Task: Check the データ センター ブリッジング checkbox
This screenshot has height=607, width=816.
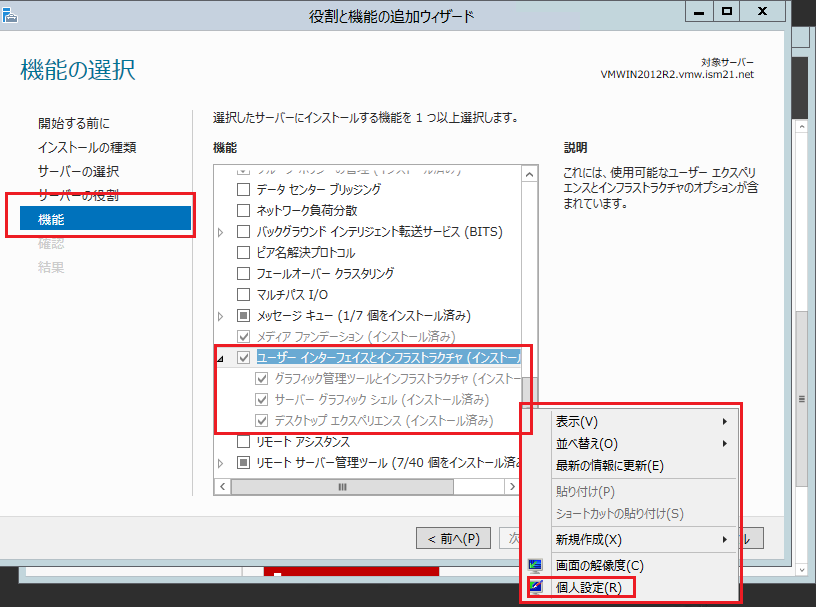Action: point(243,189)
